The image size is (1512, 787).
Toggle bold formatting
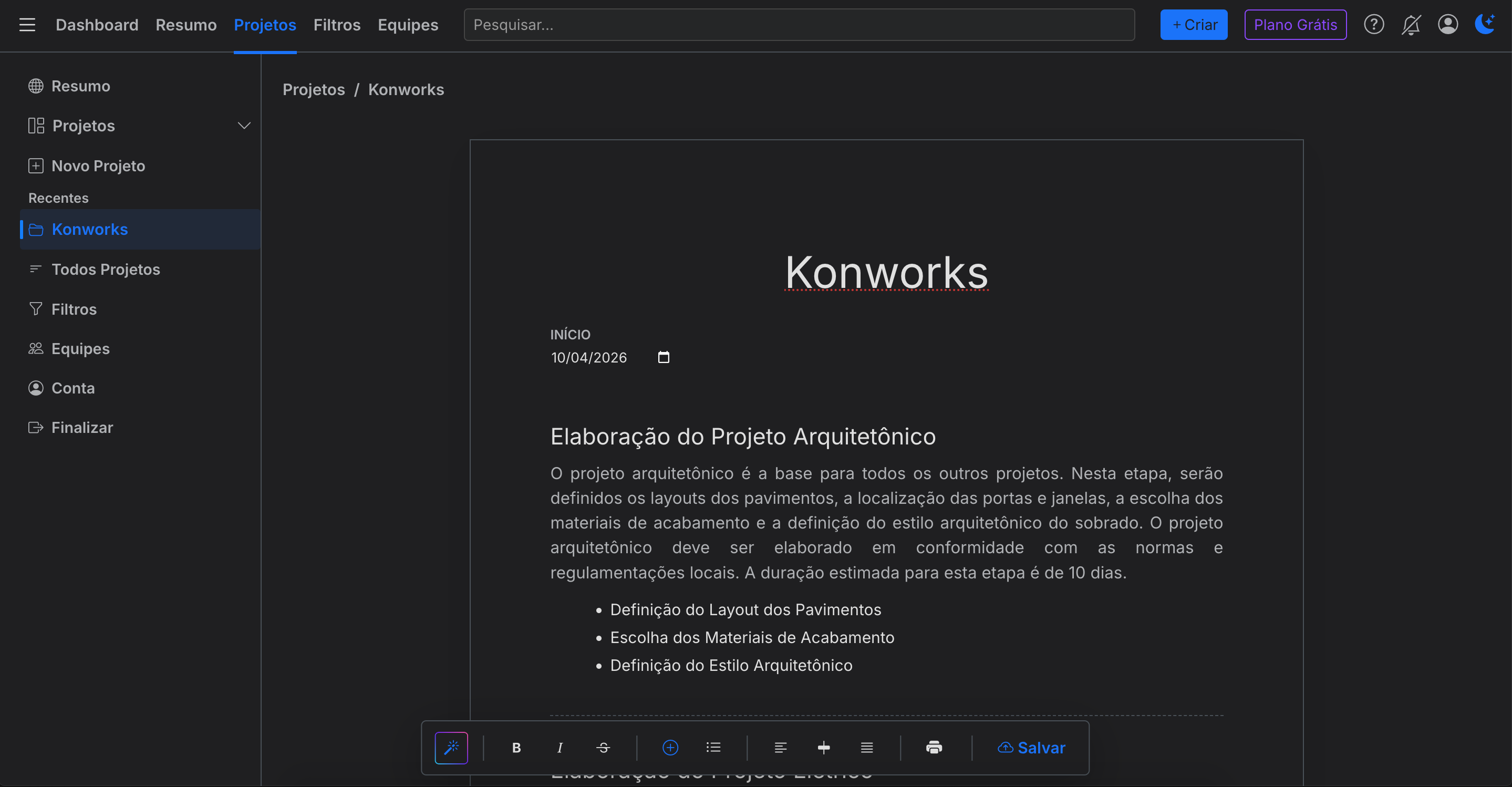516,747
